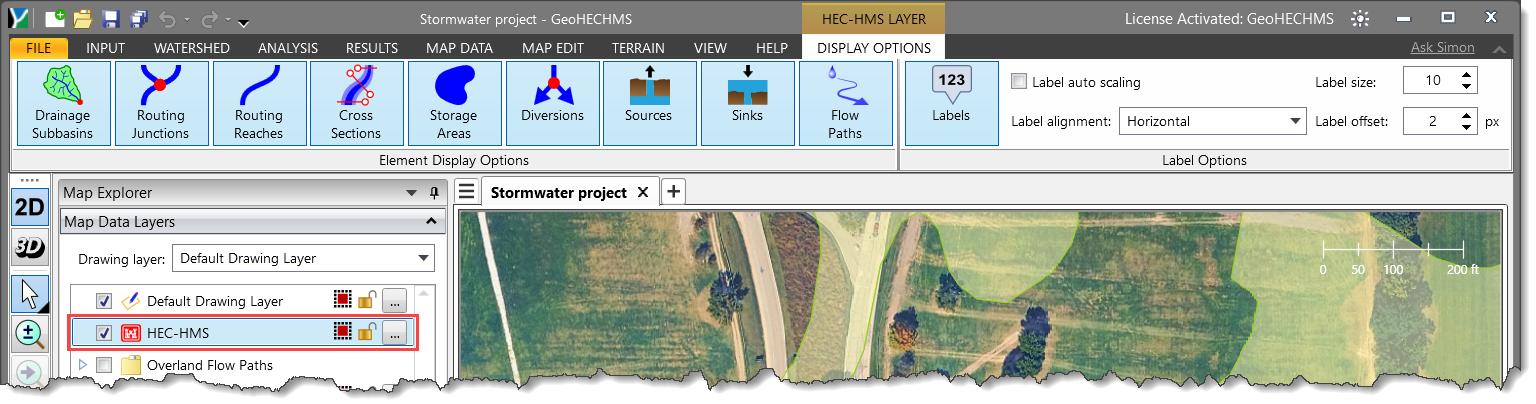Open the Label alignment dropdown

coord(1212,121)
